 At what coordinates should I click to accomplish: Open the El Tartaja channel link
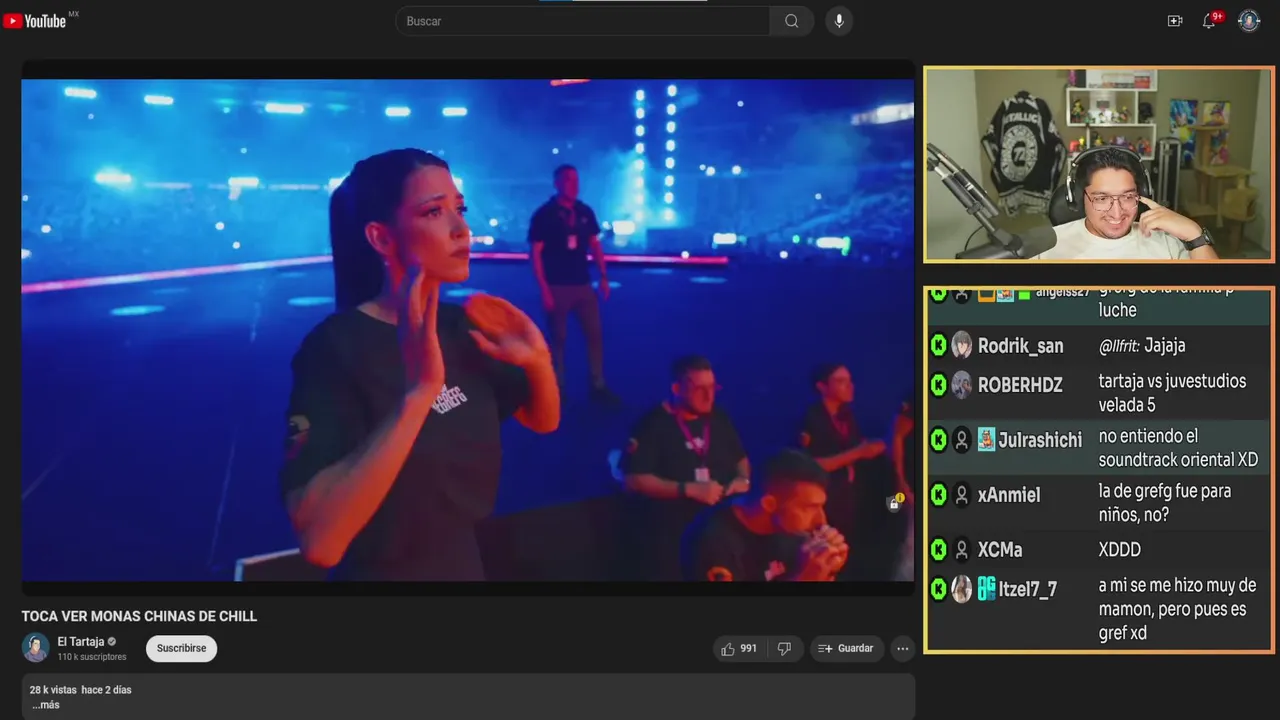[81, 642]
